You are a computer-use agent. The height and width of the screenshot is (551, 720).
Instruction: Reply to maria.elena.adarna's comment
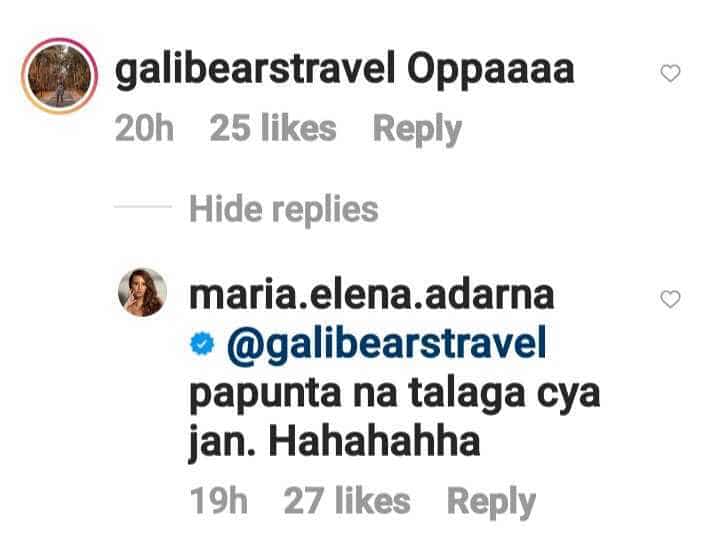[491, 502]
